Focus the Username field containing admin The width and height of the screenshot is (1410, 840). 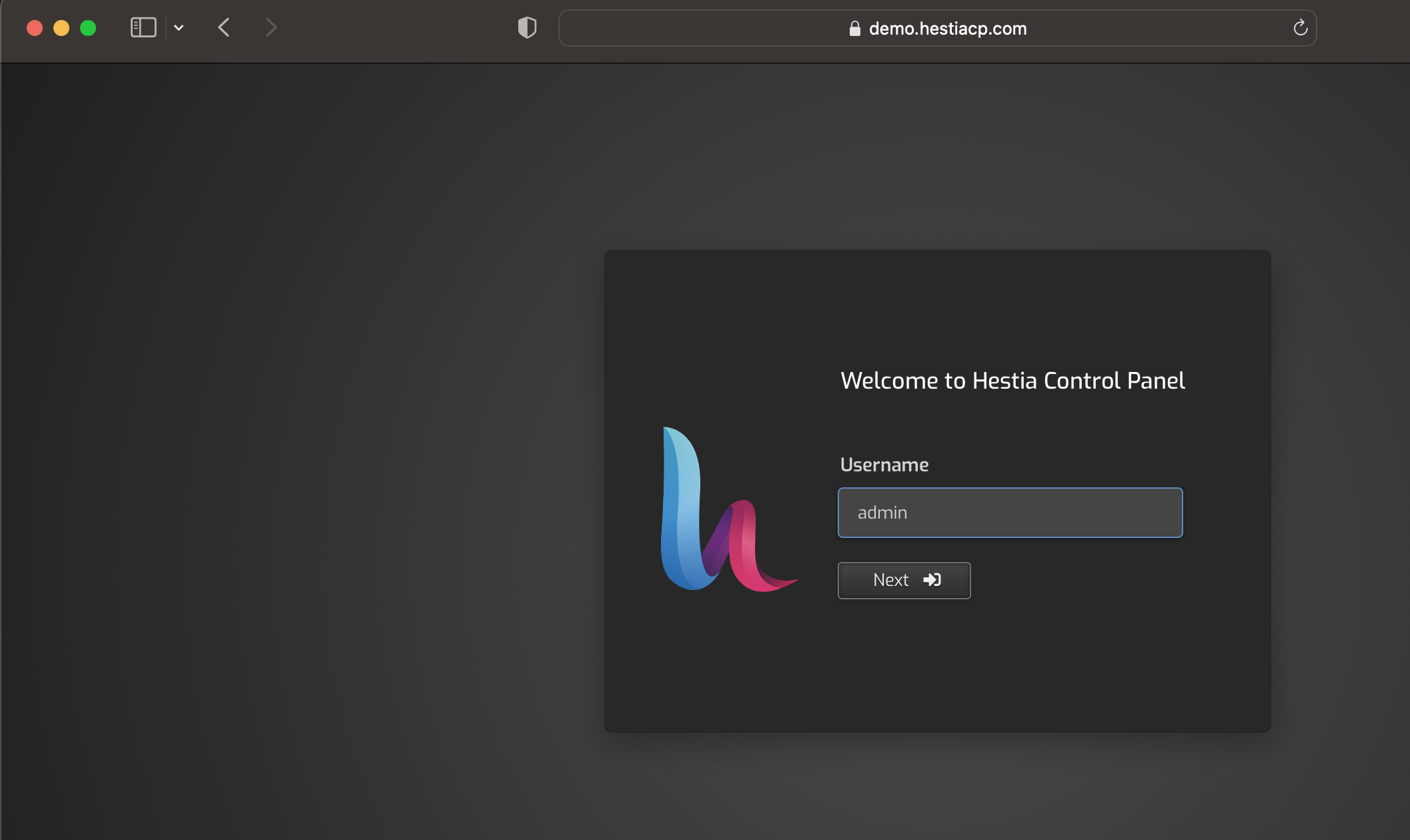coord(1010,512)
